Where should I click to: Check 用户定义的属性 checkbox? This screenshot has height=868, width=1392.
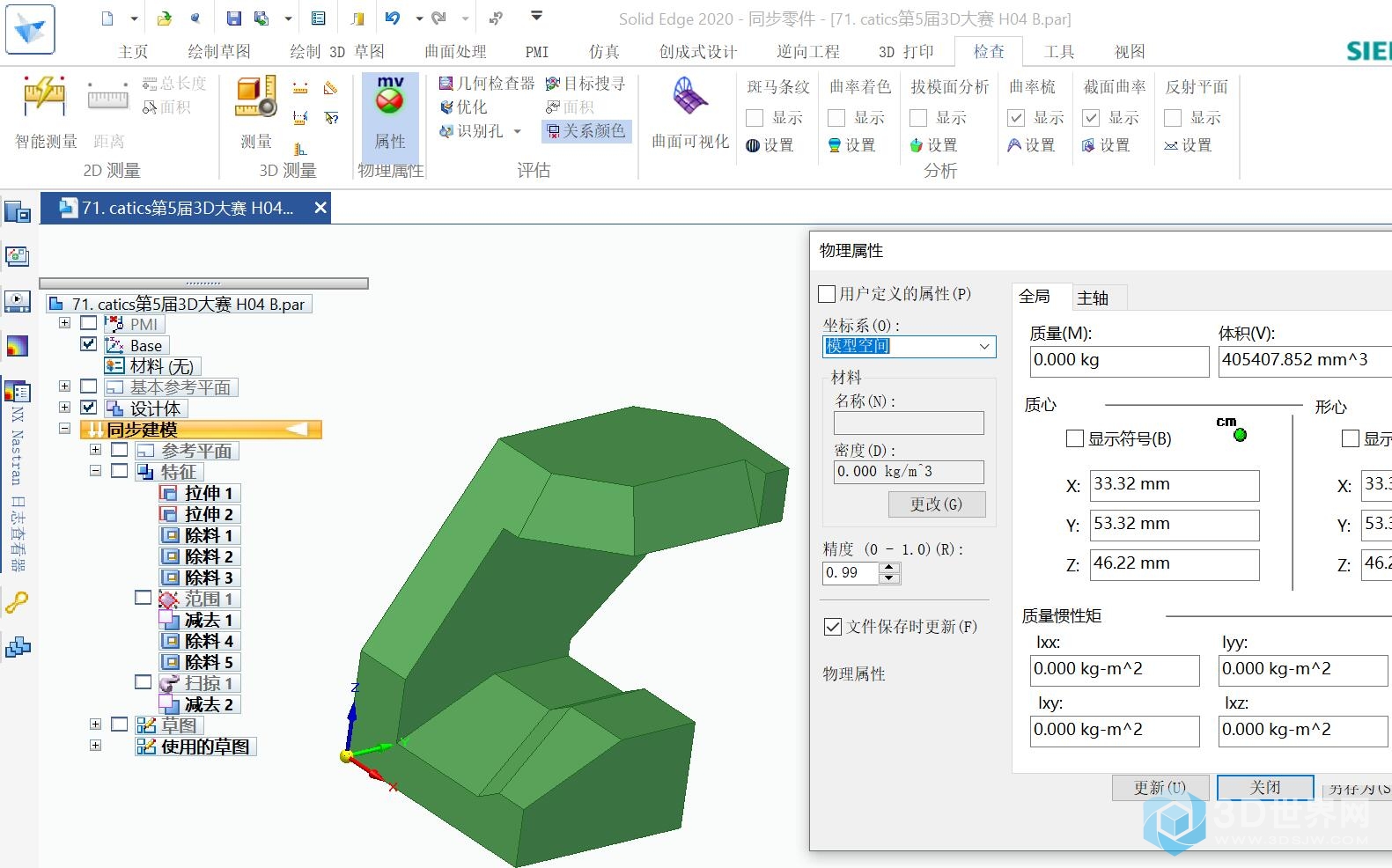(x=827, y=294)
